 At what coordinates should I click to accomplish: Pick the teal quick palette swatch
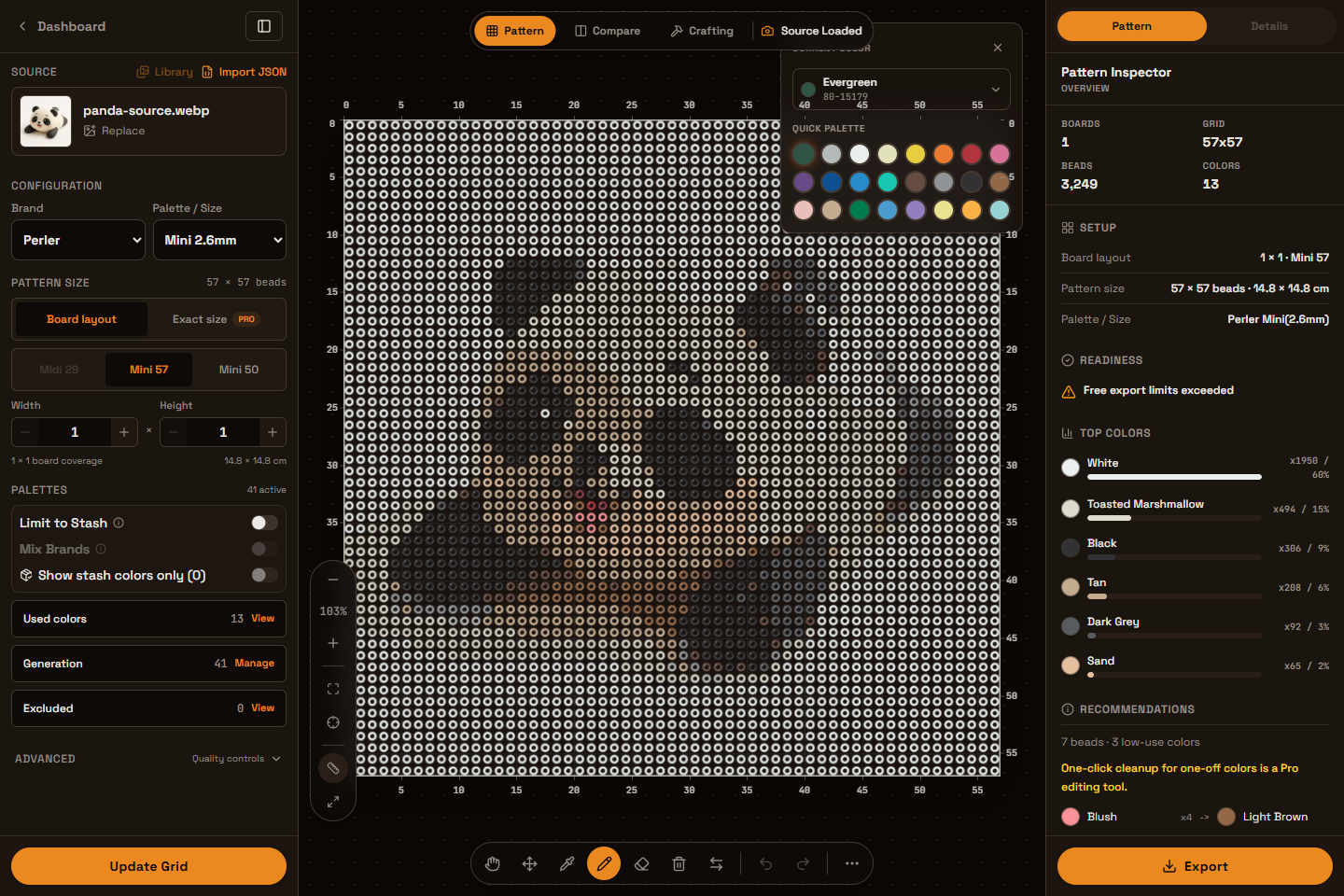(x=888, y=182)
